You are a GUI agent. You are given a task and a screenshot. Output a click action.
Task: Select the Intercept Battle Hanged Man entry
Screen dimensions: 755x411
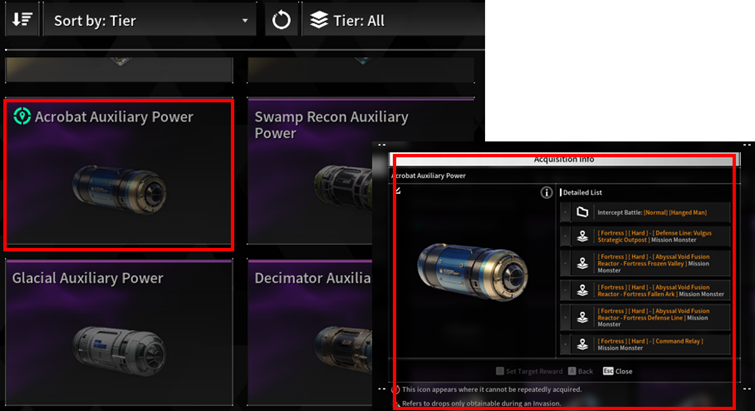click(645, 212)
